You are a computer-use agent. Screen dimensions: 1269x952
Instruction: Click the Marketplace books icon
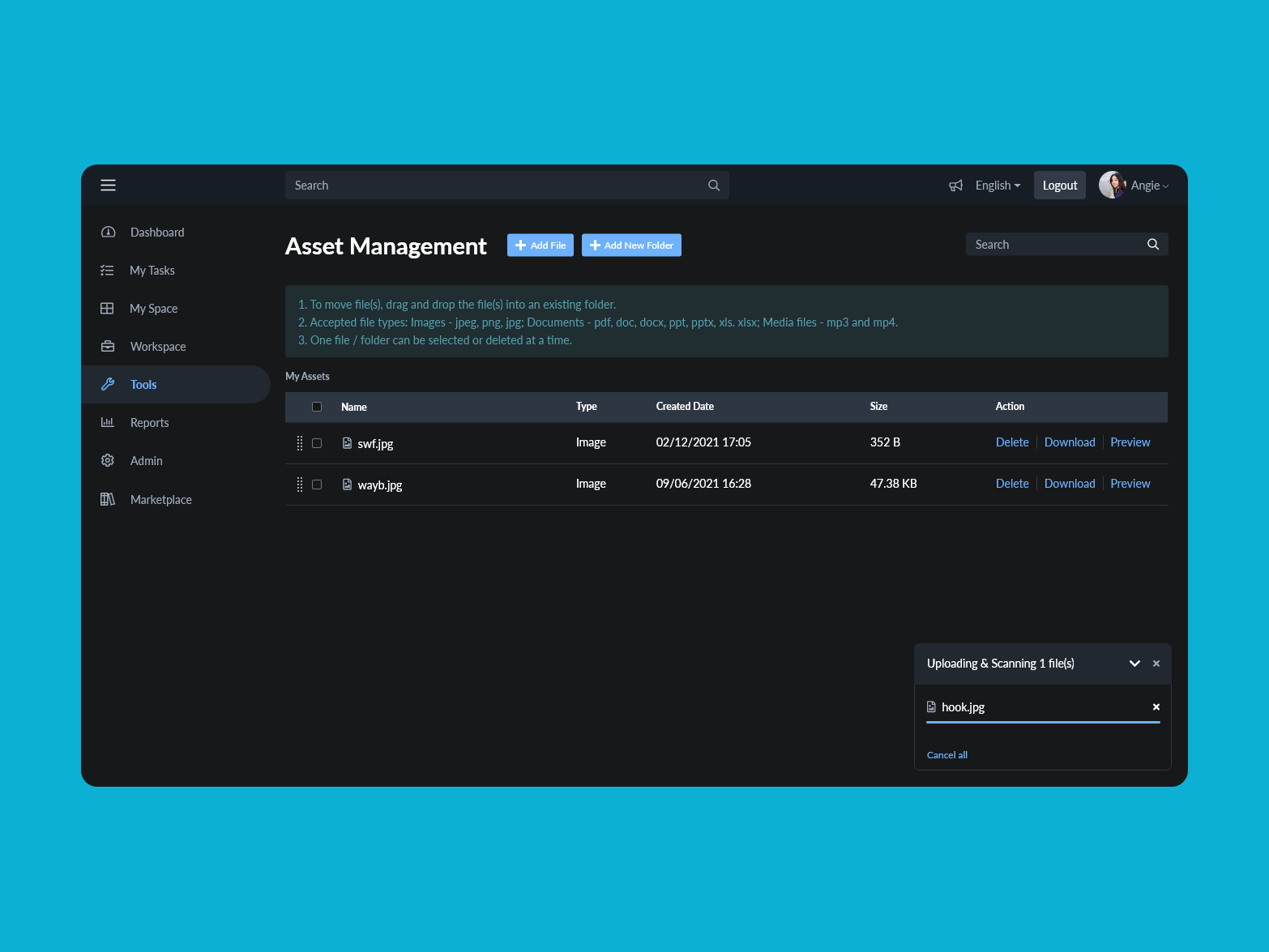tap(108, 499)
